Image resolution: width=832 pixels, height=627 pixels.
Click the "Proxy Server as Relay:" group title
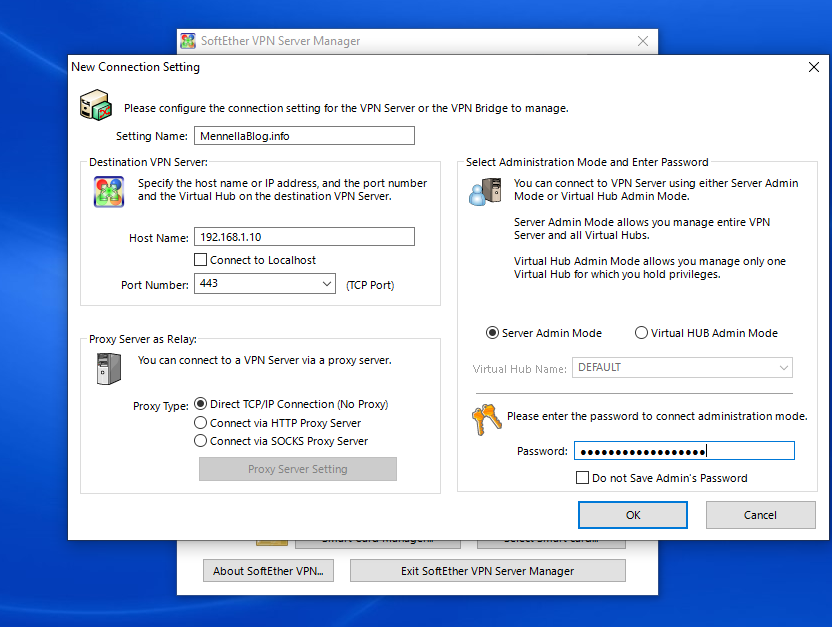[143, 339]
